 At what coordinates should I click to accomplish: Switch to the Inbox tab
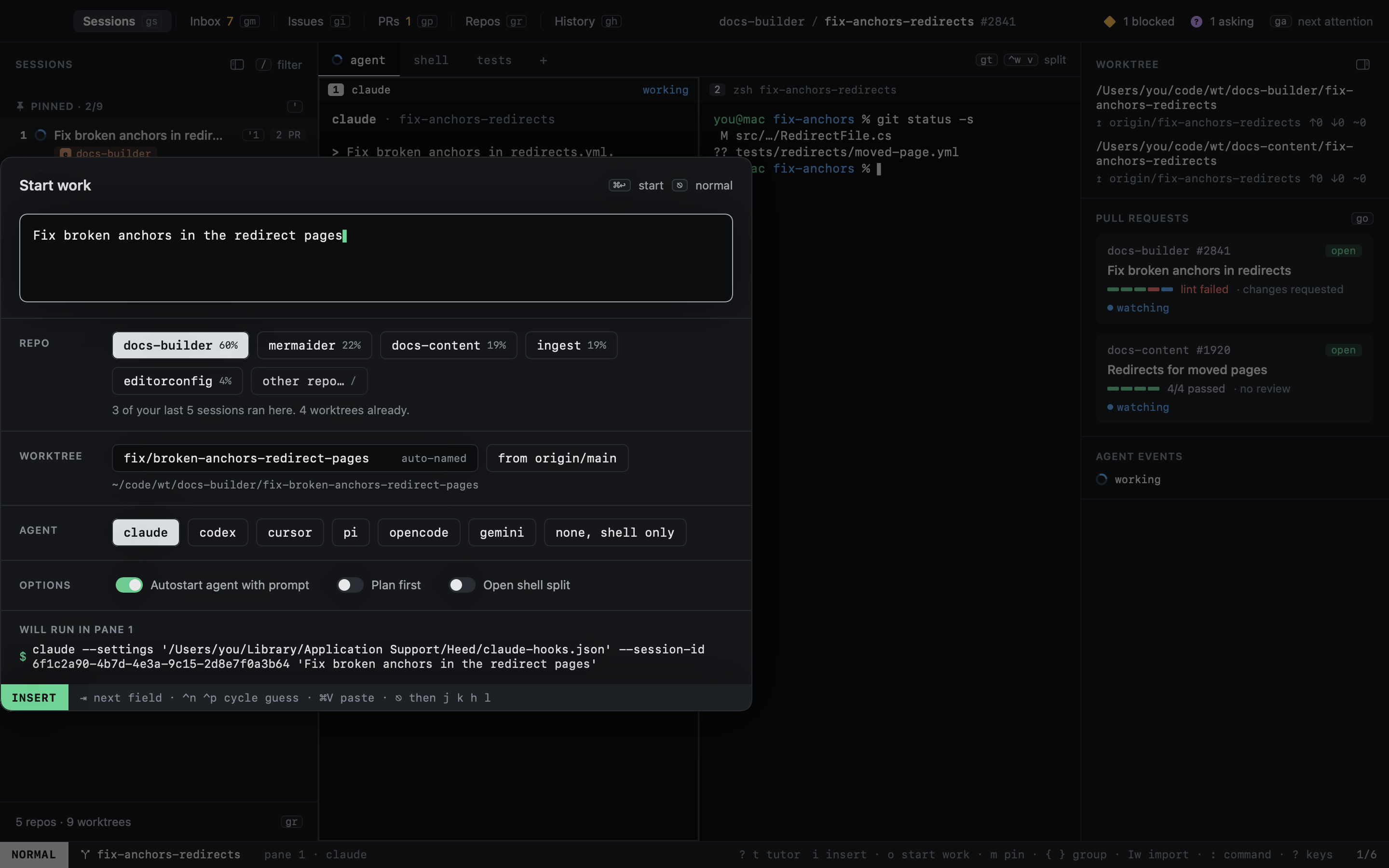(x=224, y=21)
